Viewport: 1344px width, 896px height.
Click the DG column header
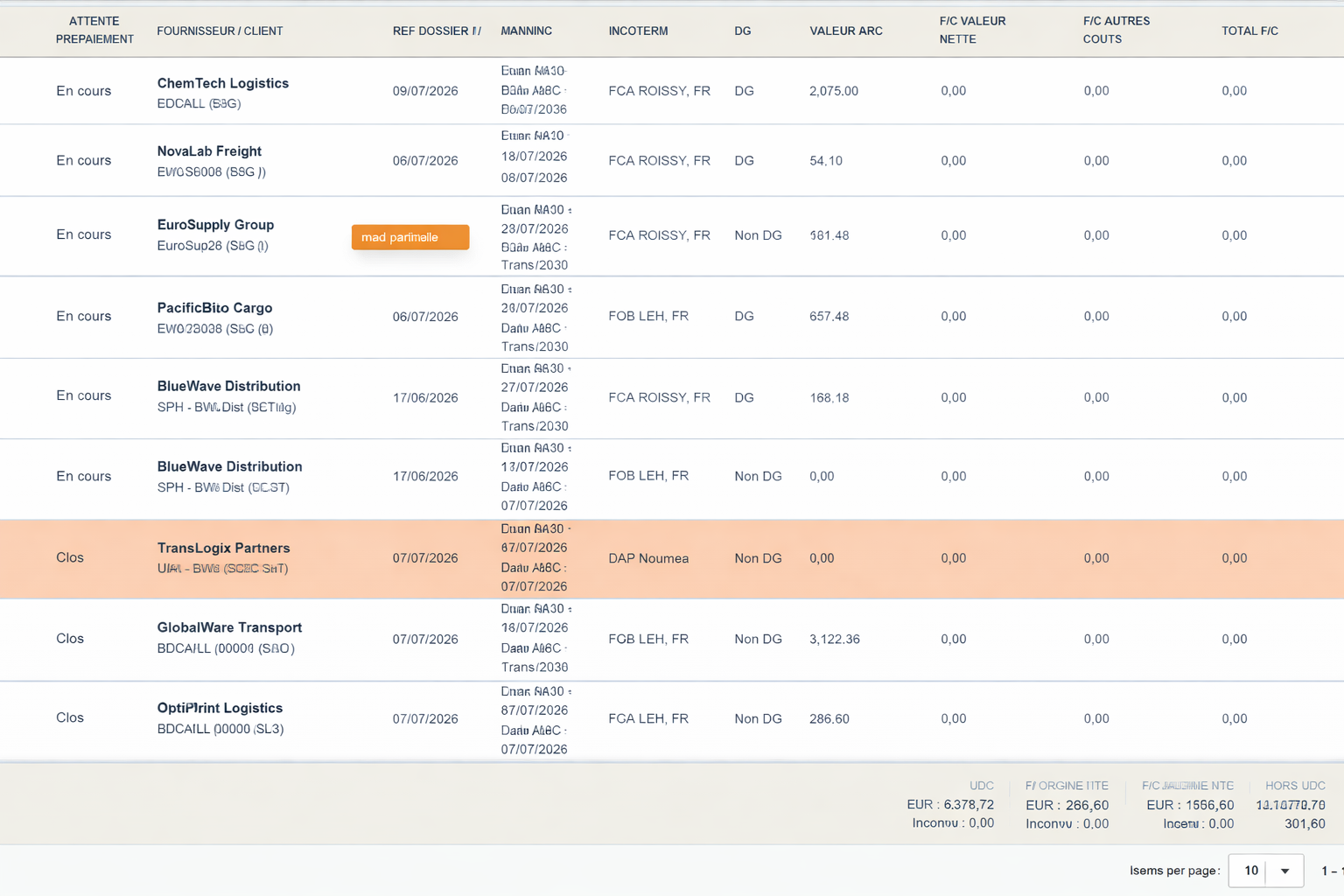(x=743, y=31)
